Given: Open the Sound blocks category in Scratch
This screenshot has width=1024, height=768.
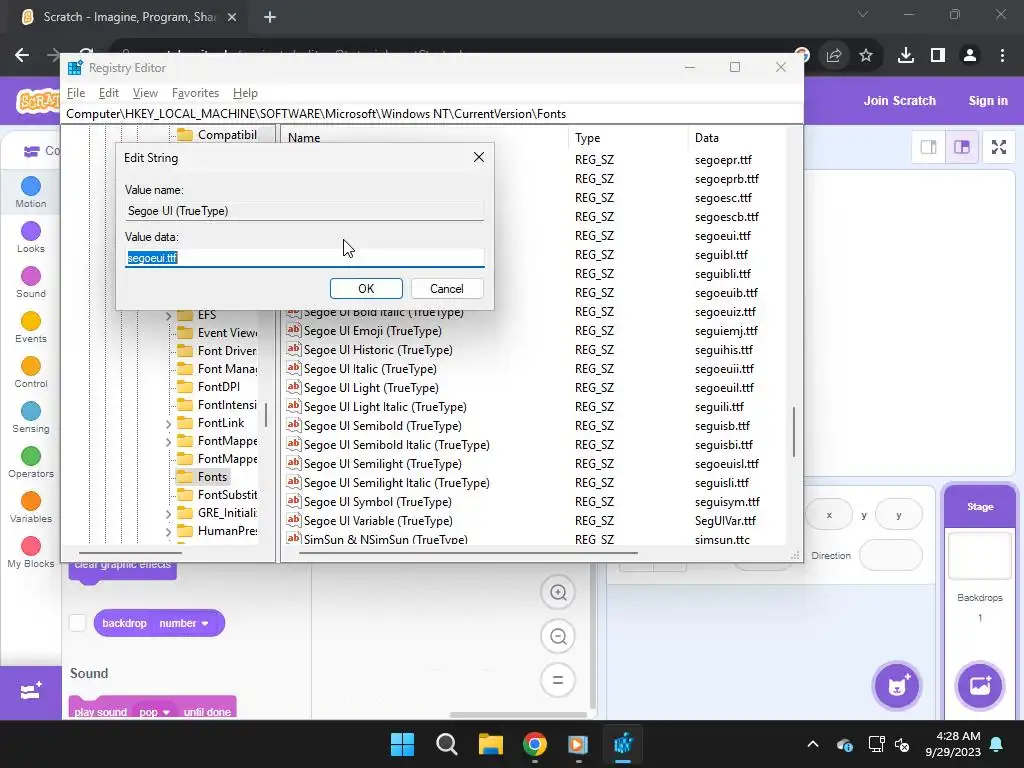Looking at the screenshot, I should 31,282.
